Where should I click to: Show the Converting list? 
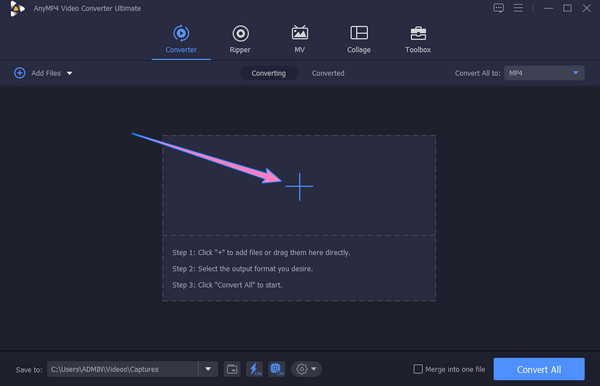click(269, 73)
